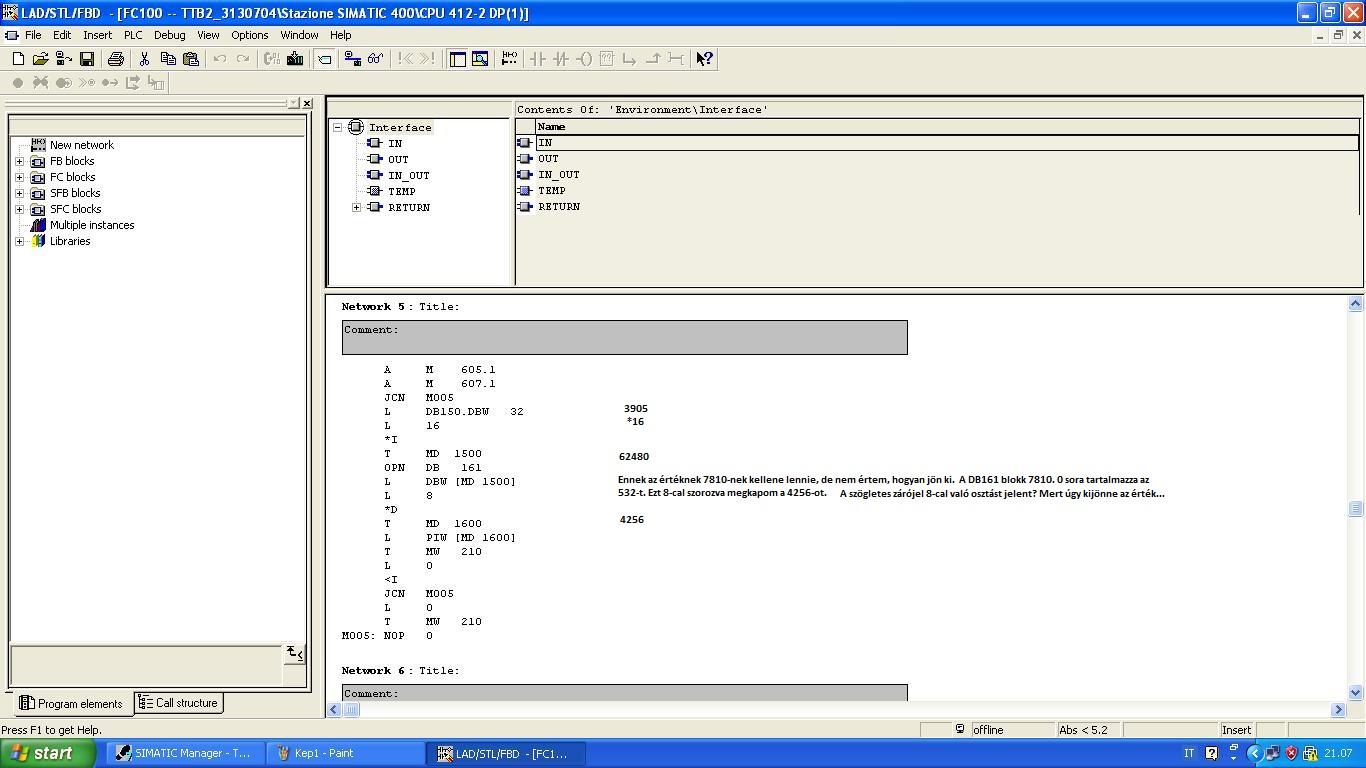
Task: Expand the SFB blocks tree node
Action: (19, 193)
